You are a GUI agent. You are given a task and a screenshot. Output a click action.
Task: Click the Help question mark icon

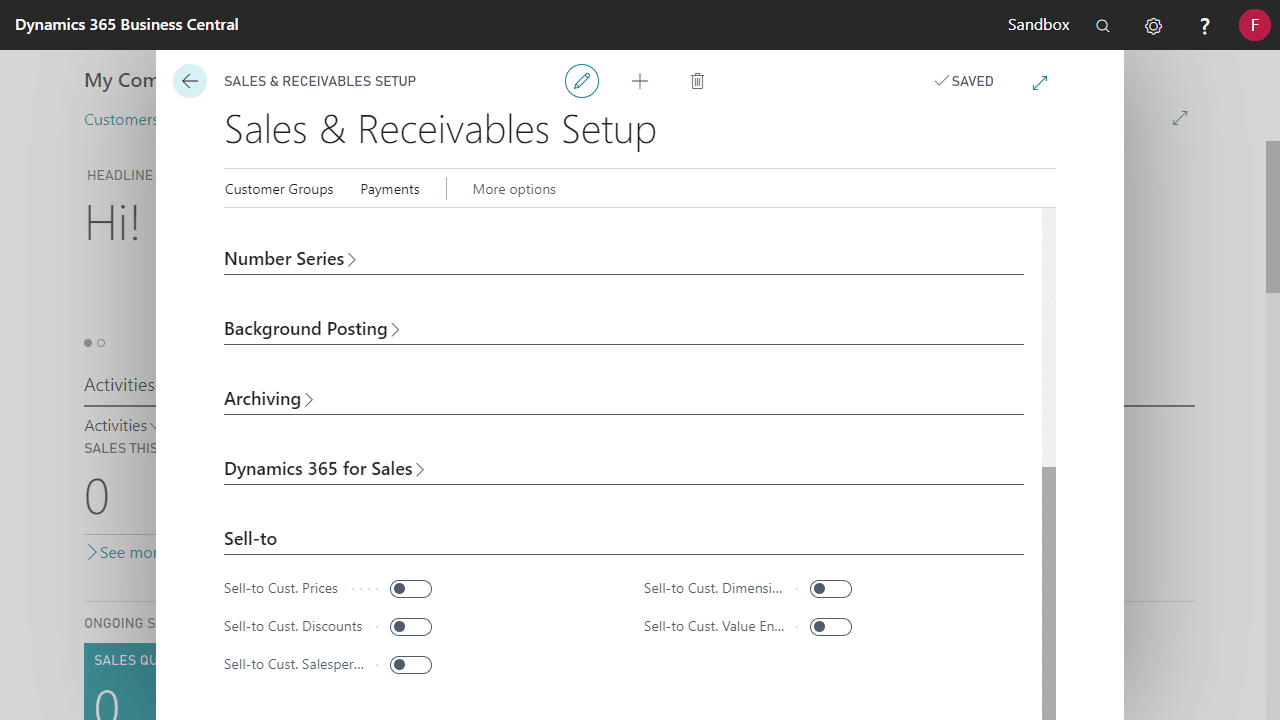tap(1205, 26)
